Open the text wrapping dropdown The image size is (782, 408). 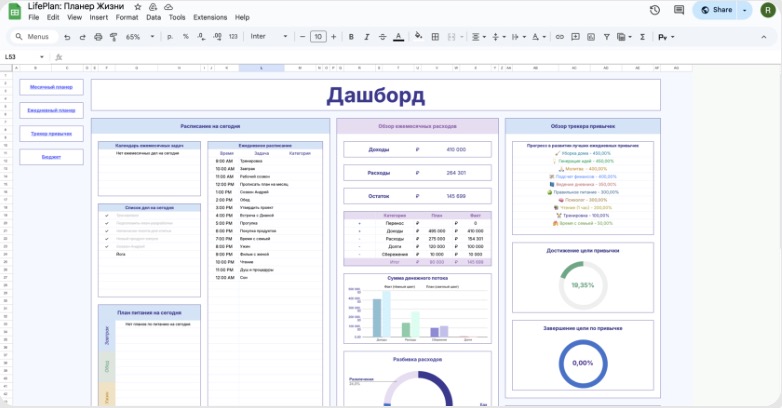[x=519, y=37]
